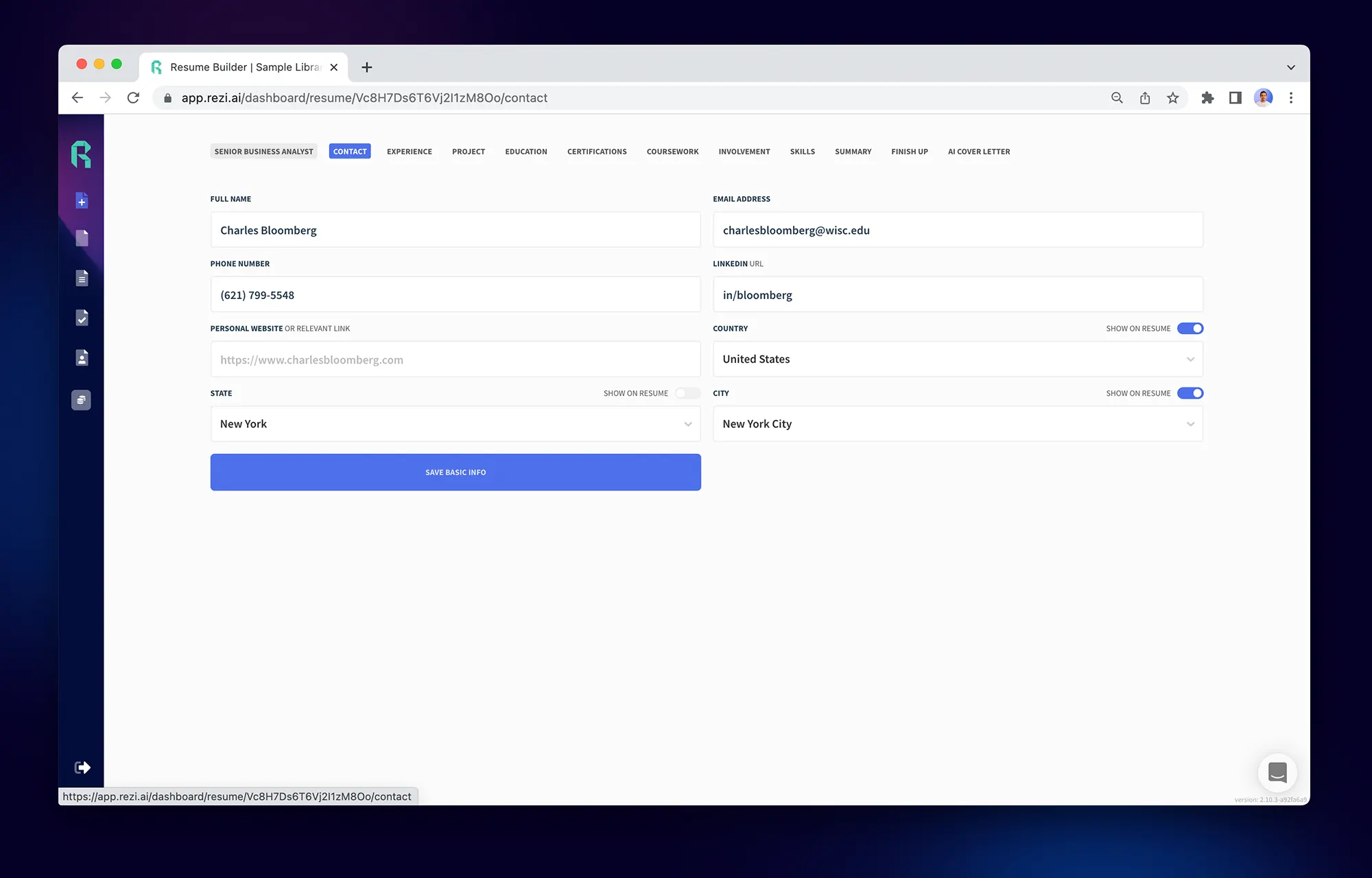Click the coins/credits sidebar icon

pyautogui.click(x=81, y=399)
